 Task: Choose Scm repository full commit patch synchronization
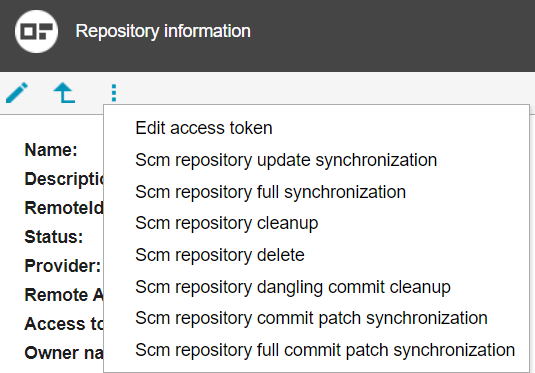[325, 350]
